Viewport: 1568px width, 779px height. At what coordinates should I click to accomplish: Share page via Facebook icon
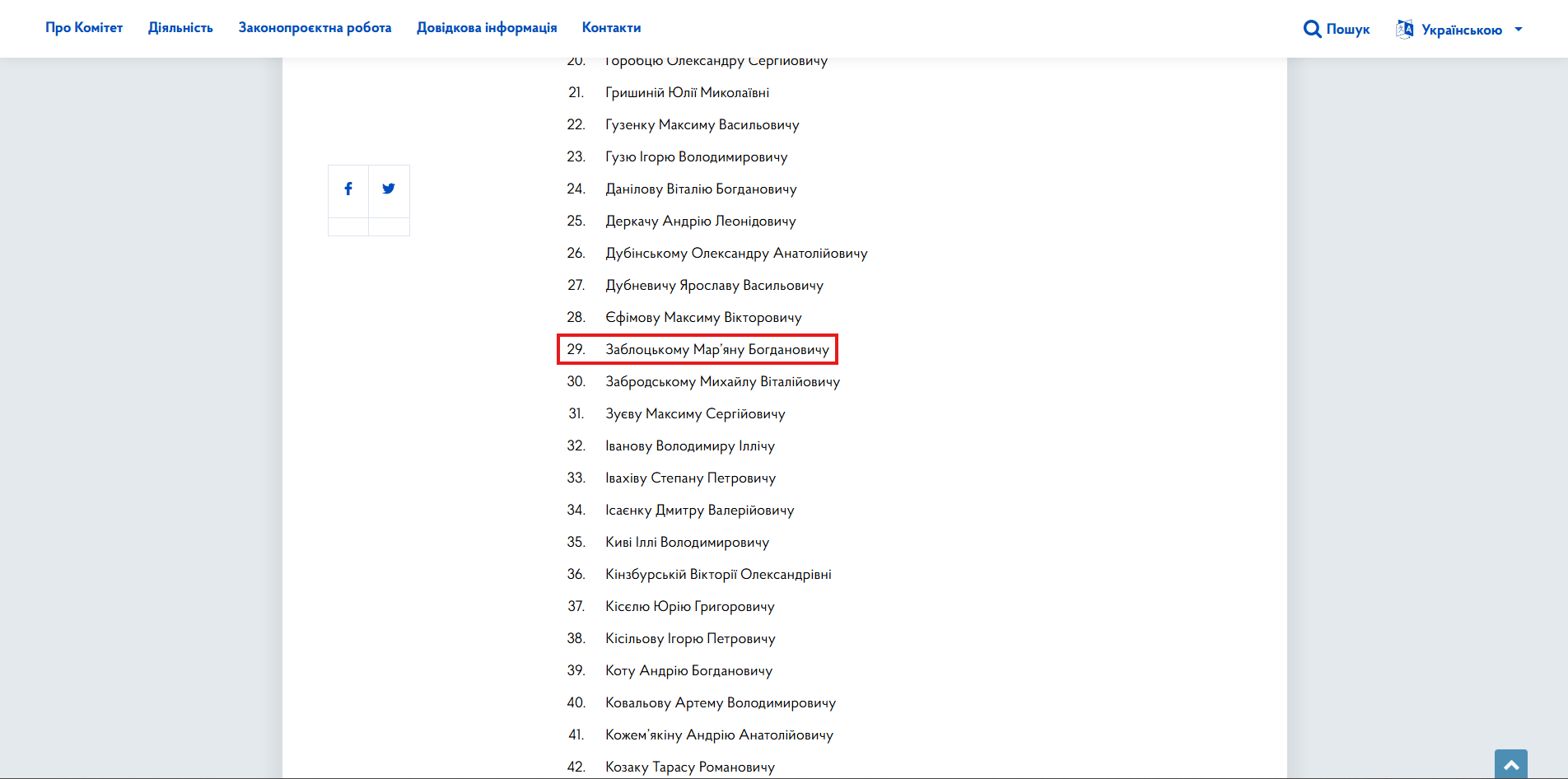pos(348,189)
